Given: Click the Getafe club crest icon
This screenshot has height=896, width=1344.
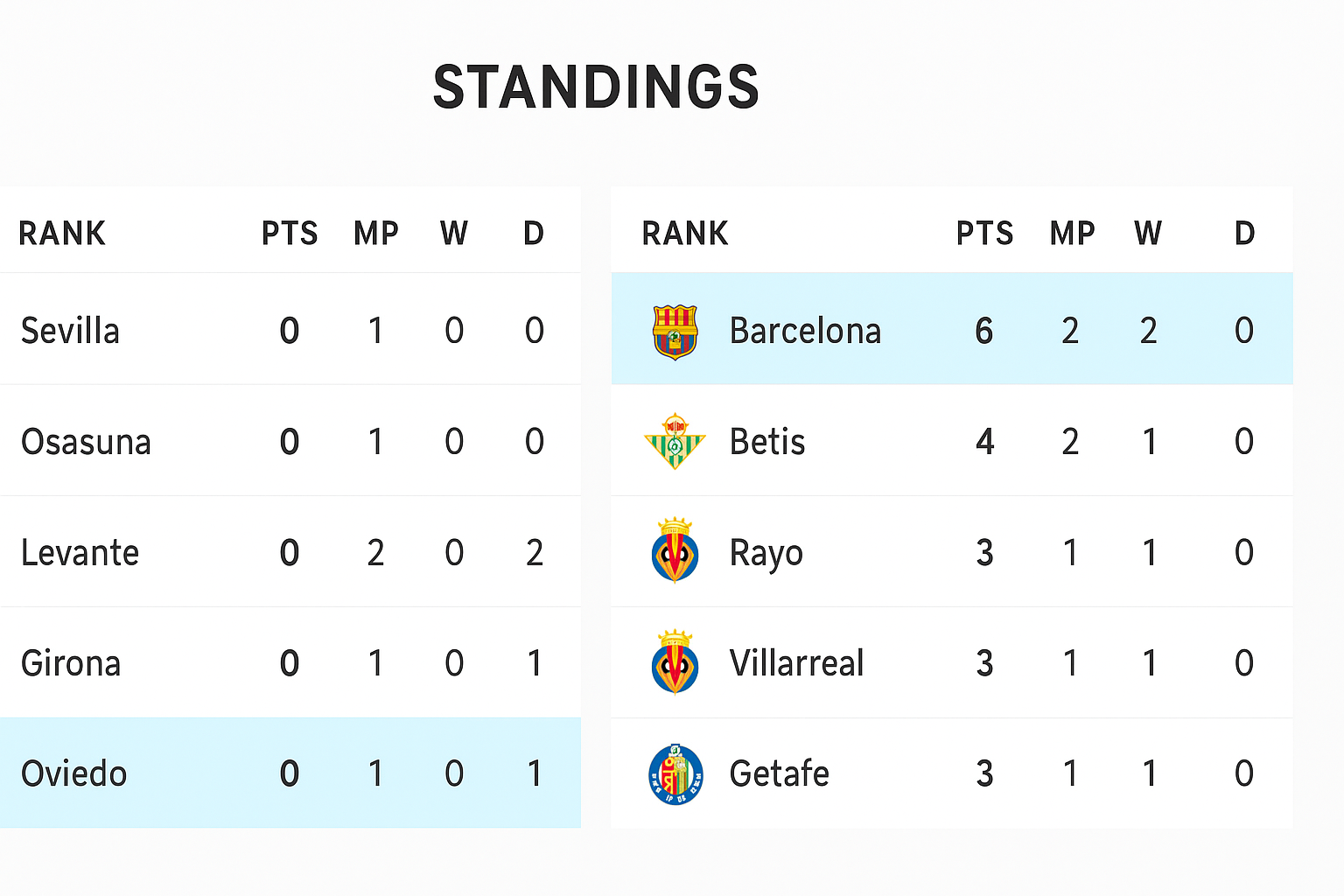Looking at the screenshot, I should (675, 773).
